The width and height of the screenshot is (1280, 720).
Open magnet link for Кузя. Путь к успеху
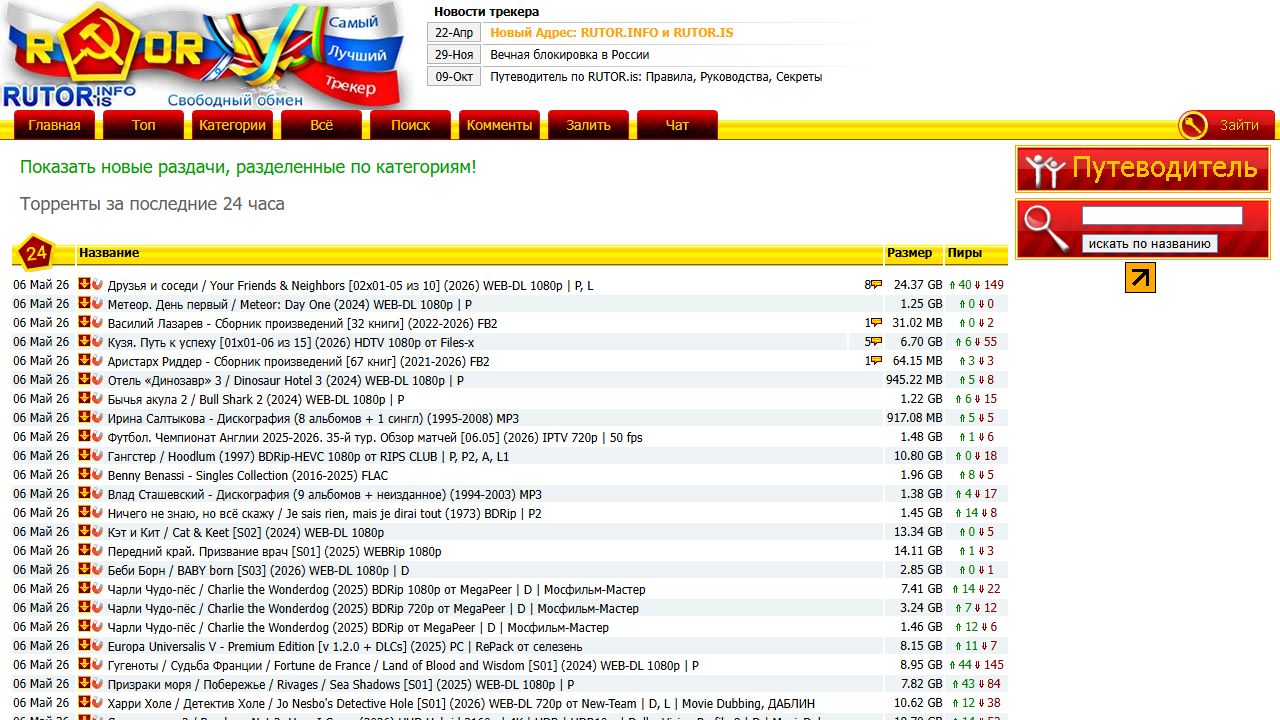click(x=97, y=341)
